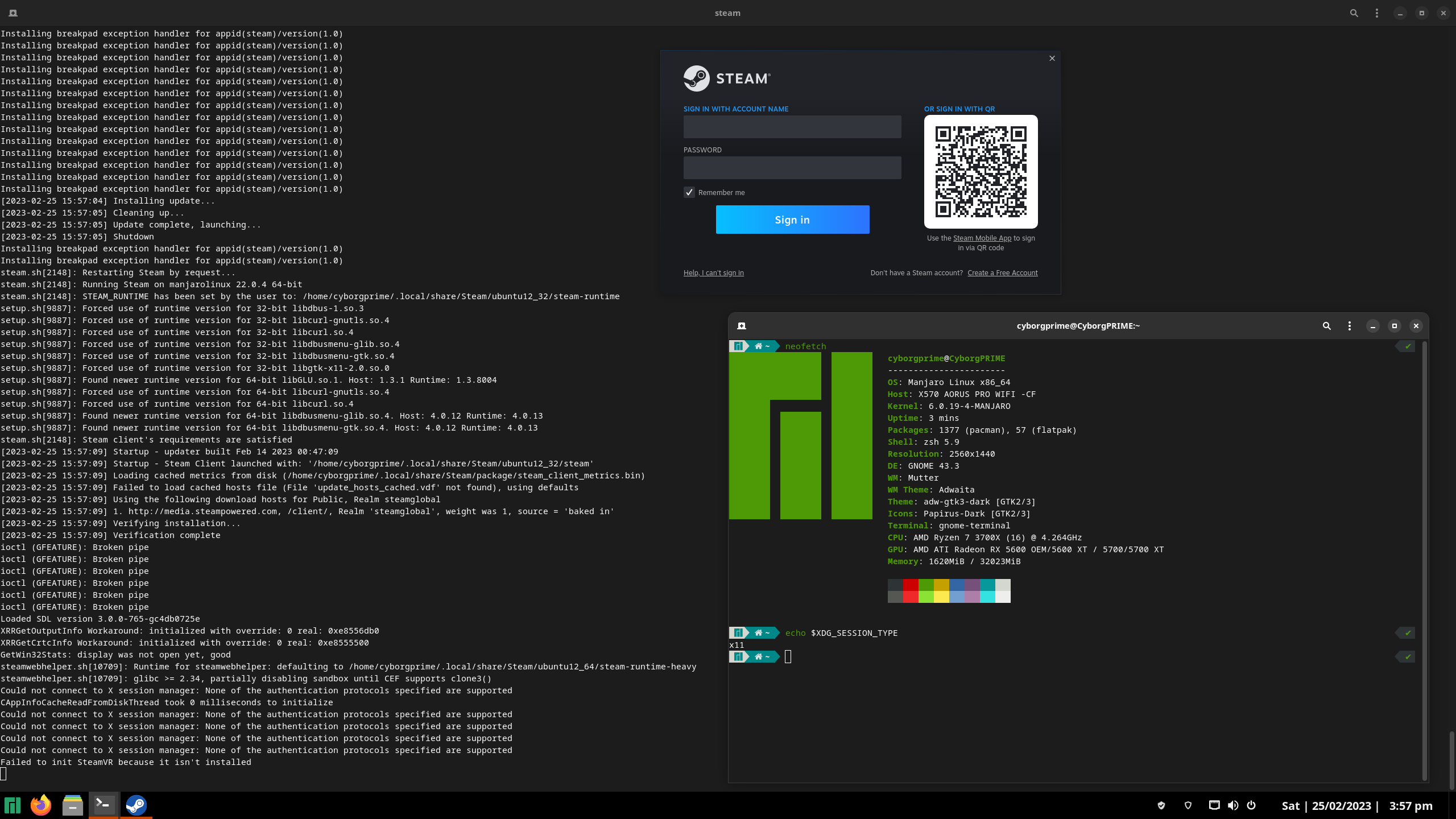Click the outlined shield tray icon
Viewport: 1456px width, 819px height.
tap(1188, 805)
